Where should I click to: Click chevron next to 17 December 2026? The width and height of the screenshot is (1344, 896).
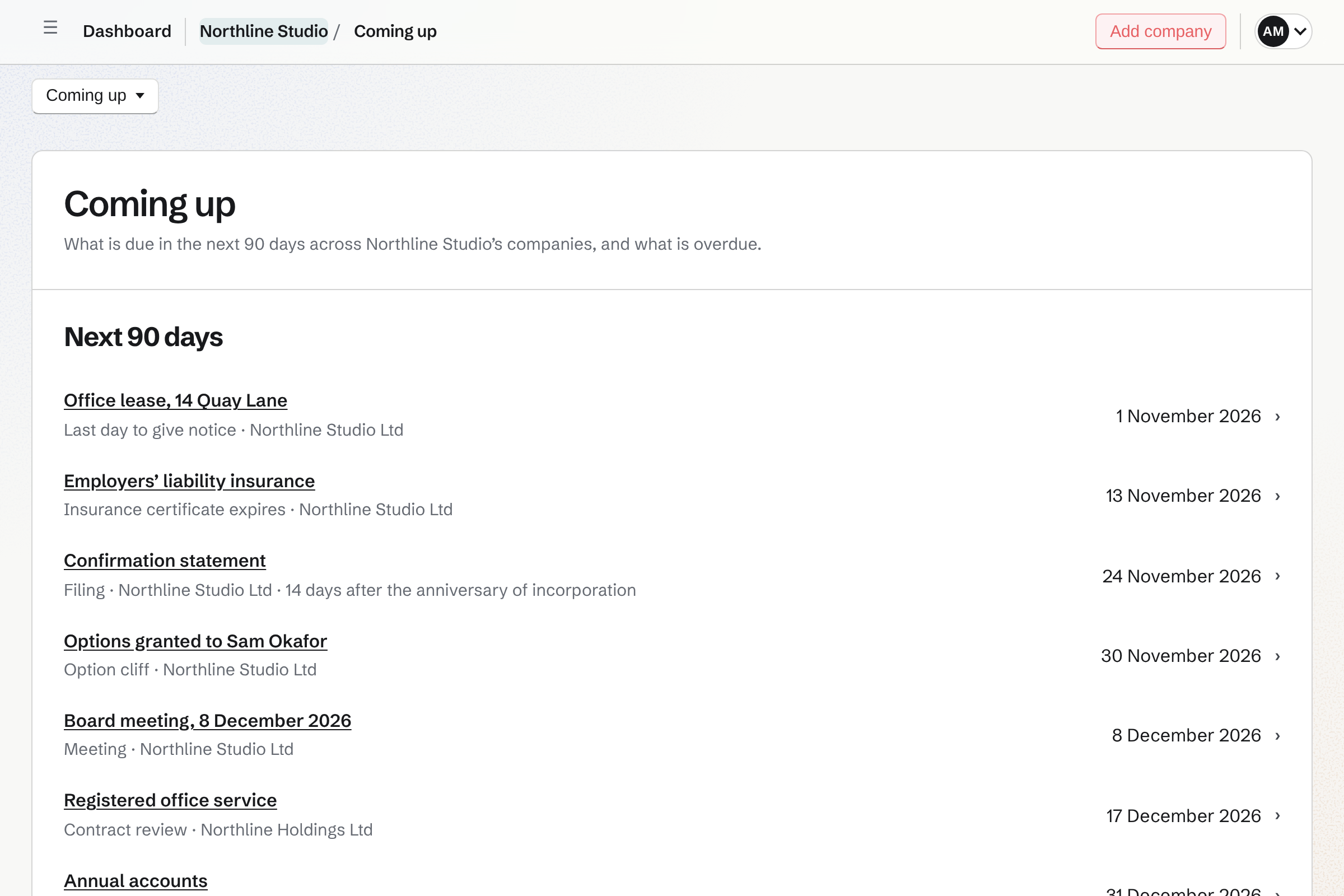(x=1278, y=815)
